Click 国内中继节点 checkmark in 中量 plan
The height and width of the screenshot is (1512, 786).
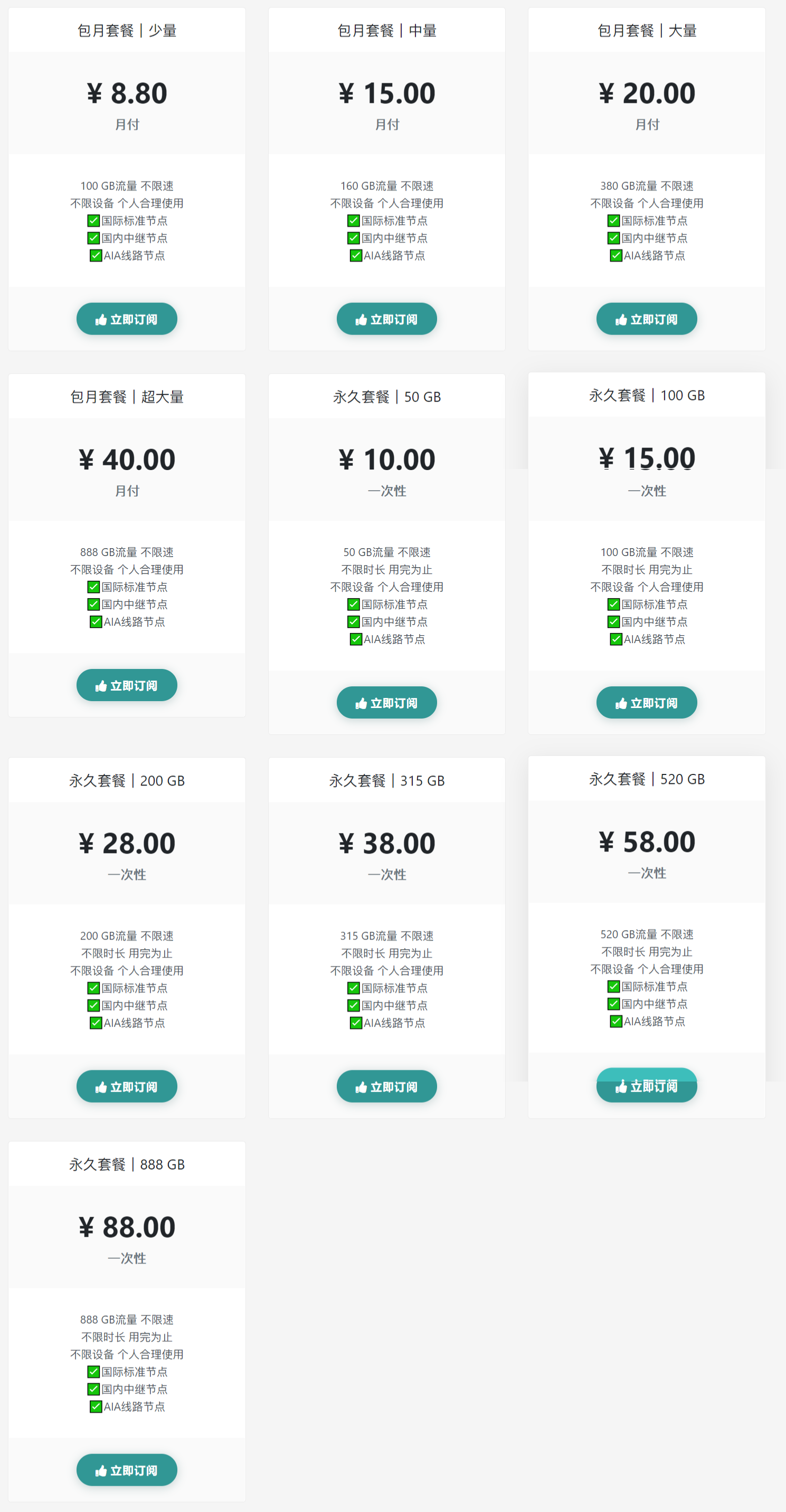pos(354,238)
